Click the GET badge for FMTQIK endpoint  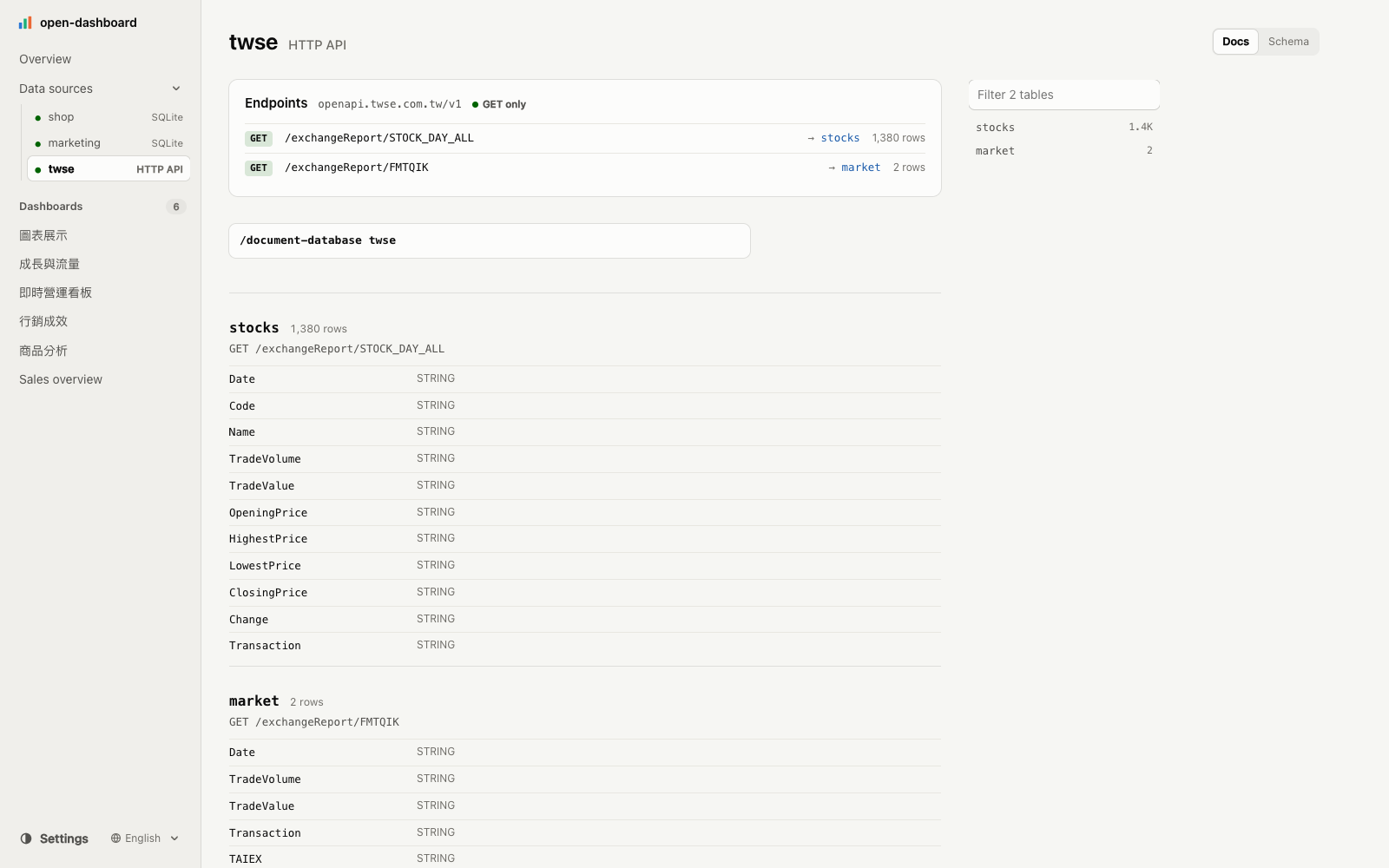tap(259, 168)
